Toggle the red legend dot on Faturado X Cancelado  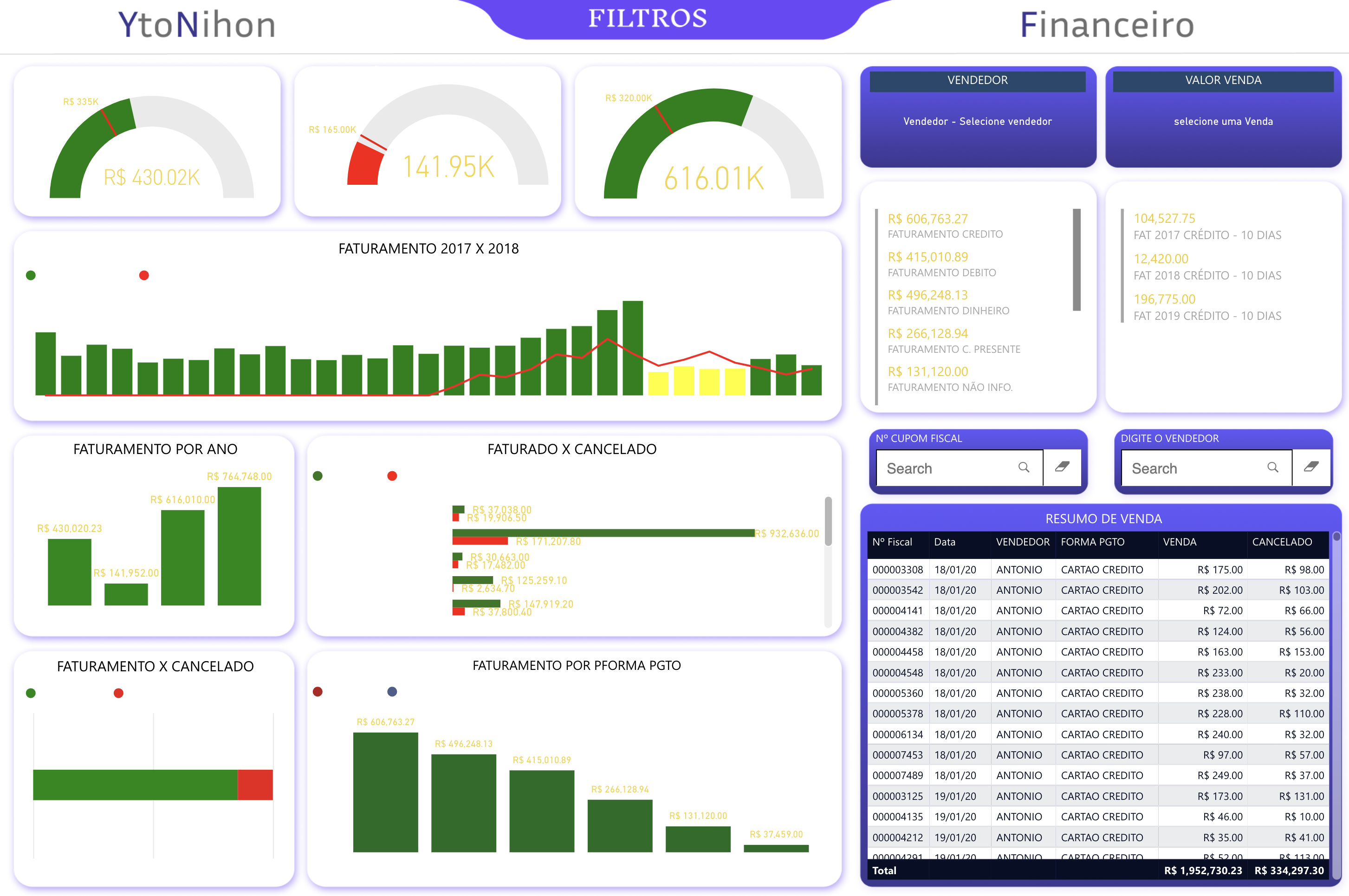391,475
